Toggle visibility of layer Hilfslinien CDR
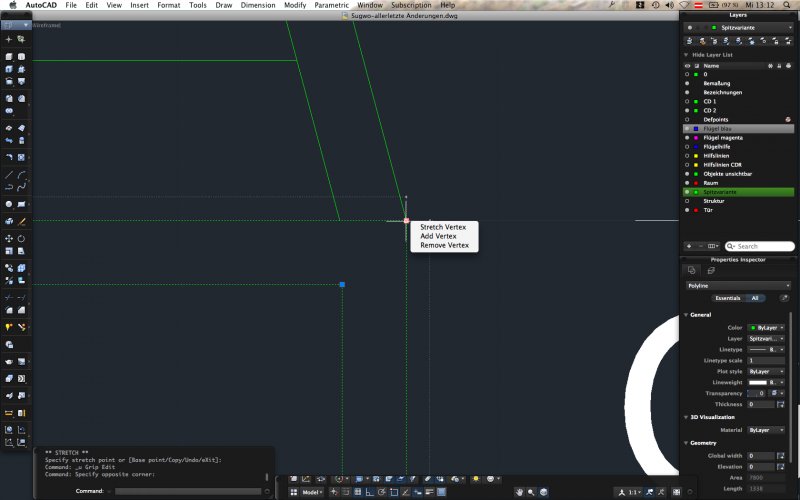Image resolution: width=800 pixels, height=500 pixels. pyautogui.click(x=687, y=165)
